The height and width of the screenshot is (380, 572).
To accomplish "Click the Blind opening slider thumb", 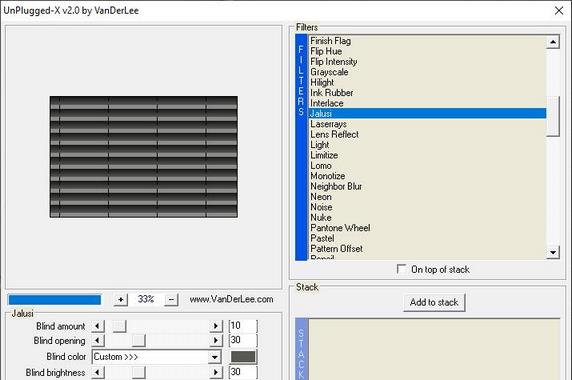I will coord(139,341).
